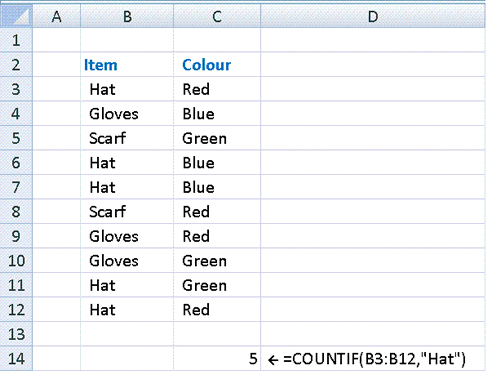Select row 5 header
Viewport: 500px width, 383px height.
click(x=16, y=138)
